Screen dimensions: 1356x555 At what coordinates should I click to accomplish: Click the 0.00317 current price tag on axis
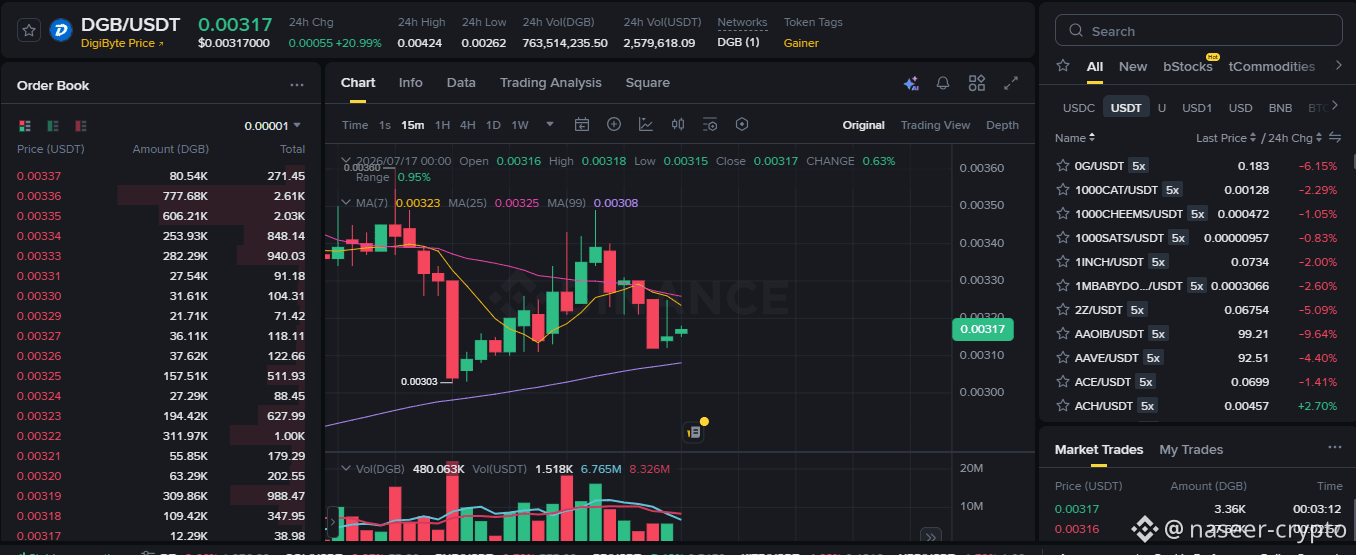click(x=982, y=329)
